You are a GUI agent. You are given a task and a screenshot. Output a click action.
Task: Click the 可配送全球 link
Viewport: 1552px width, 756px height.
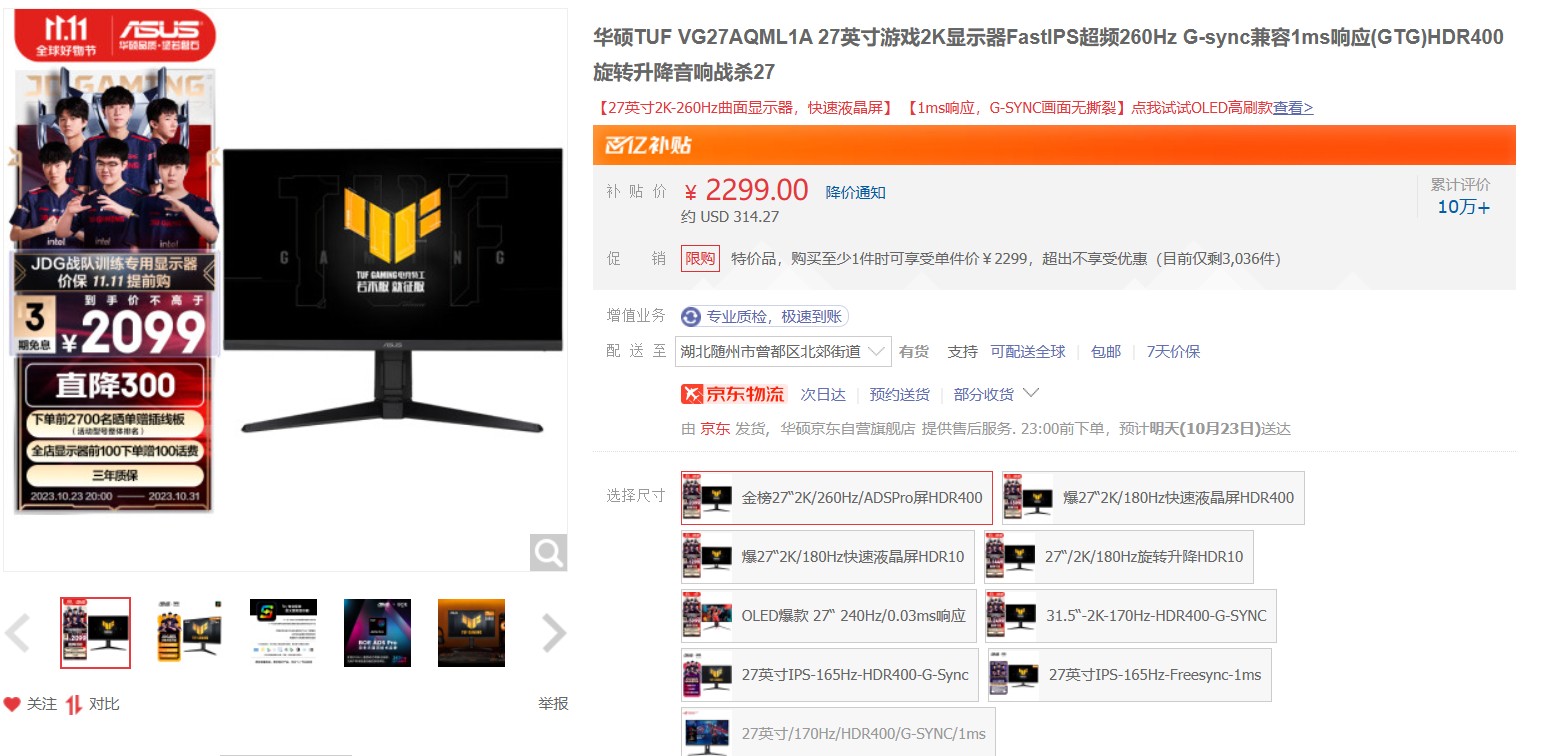click(1028, 352)
